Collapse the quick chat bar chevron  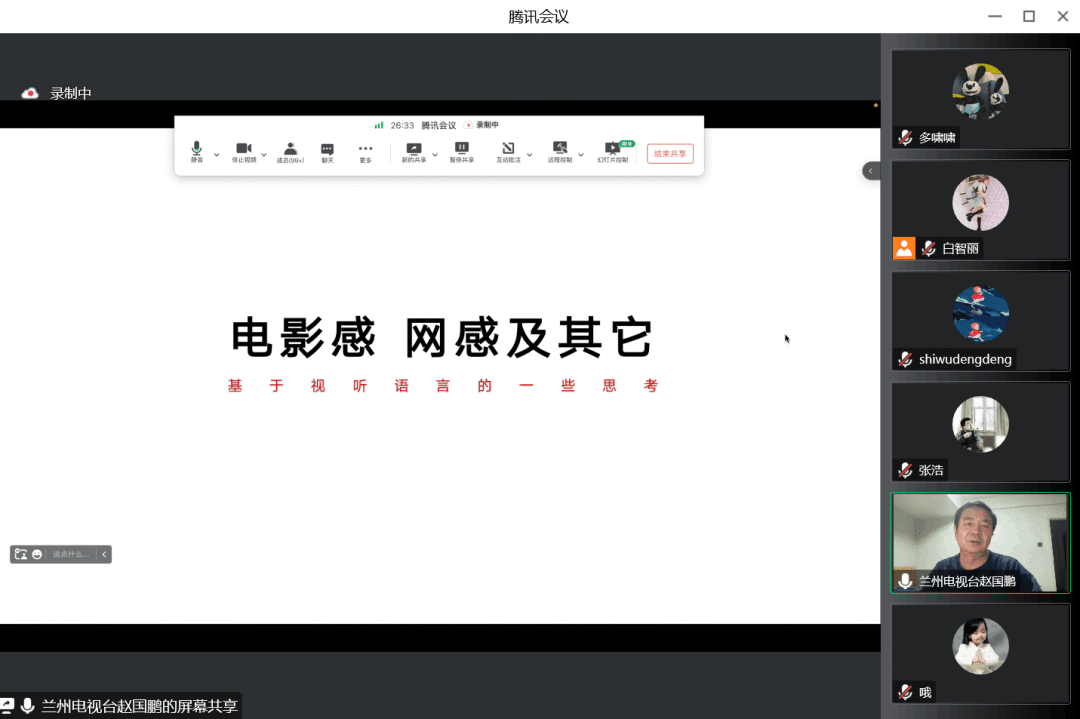[x=104, y=554]
